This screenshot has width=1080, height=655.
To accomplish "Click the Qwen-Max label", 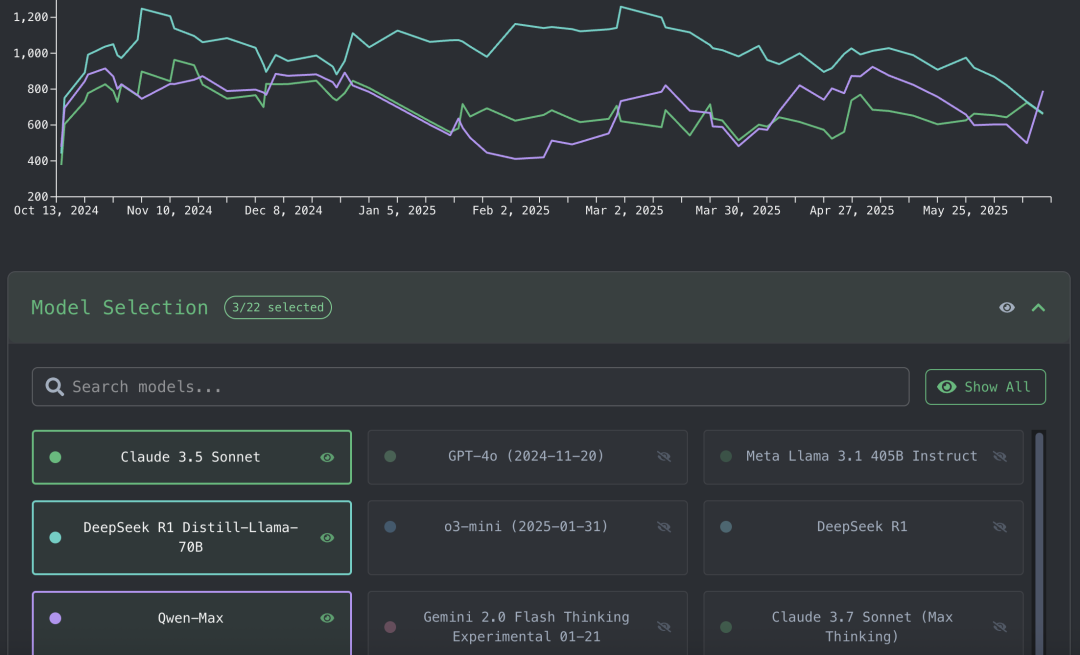I will pyautogui.click(x=191, y=618).
